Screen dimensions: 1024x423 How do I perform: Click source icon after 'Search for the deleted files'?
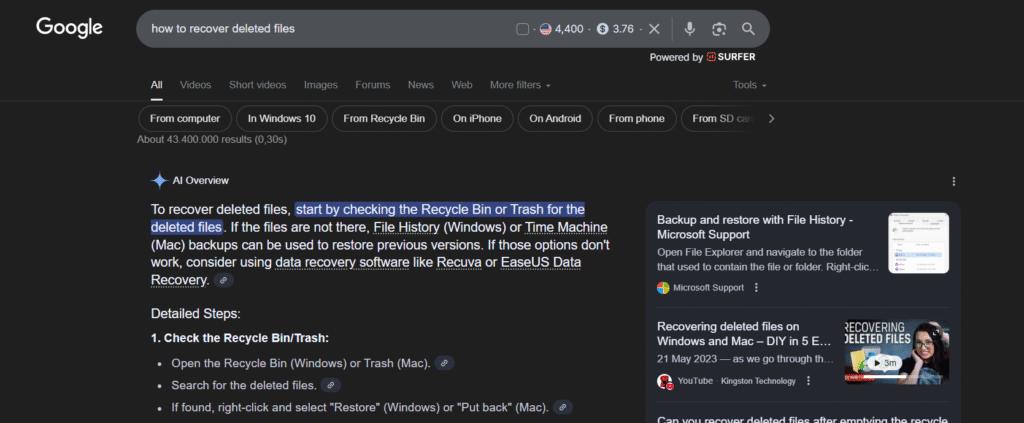[330, 385]
